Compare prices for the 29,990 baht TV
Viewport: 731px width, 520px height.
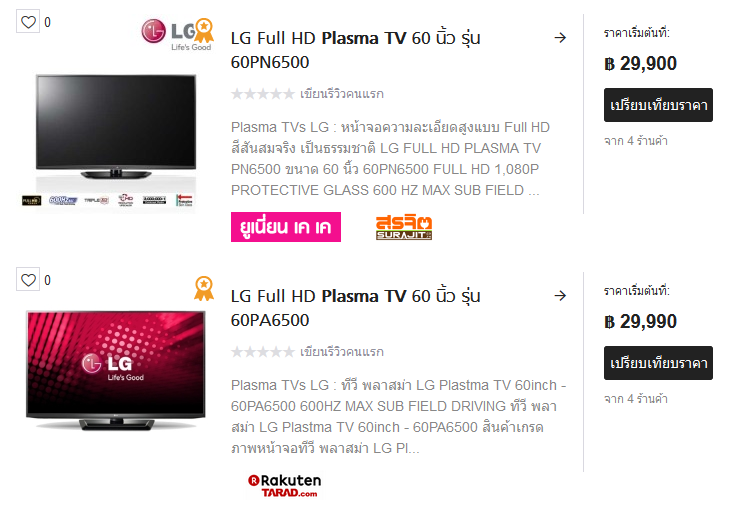[658, 363]
